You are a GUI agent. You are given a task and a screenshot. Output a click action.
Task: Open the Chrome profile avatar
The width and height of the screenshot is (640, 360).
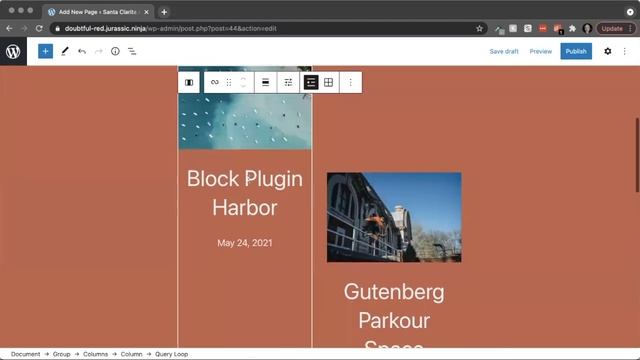pos(587,29)
